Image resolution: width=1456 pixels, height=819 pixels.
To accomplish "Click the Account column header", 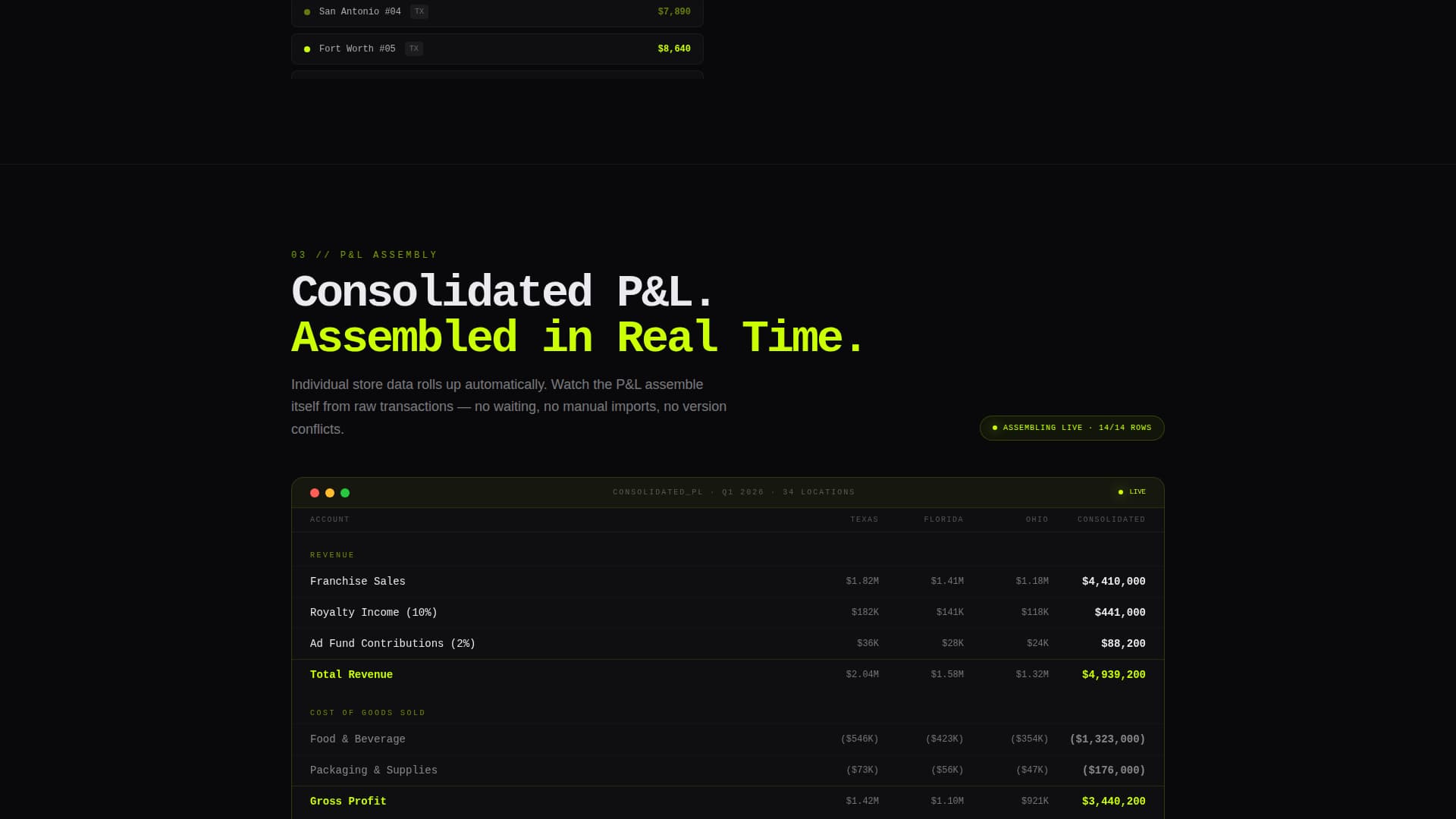I will (x=330, y=519).
